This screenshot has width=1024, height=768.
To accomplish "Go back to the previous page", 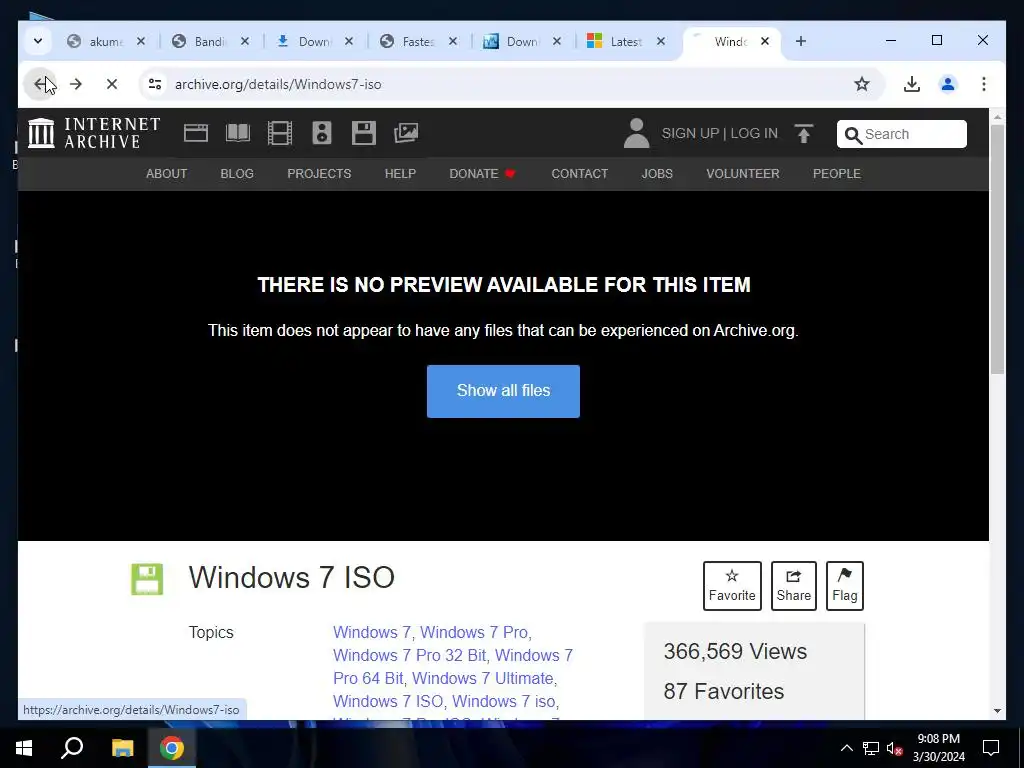I will coord(40,84).
